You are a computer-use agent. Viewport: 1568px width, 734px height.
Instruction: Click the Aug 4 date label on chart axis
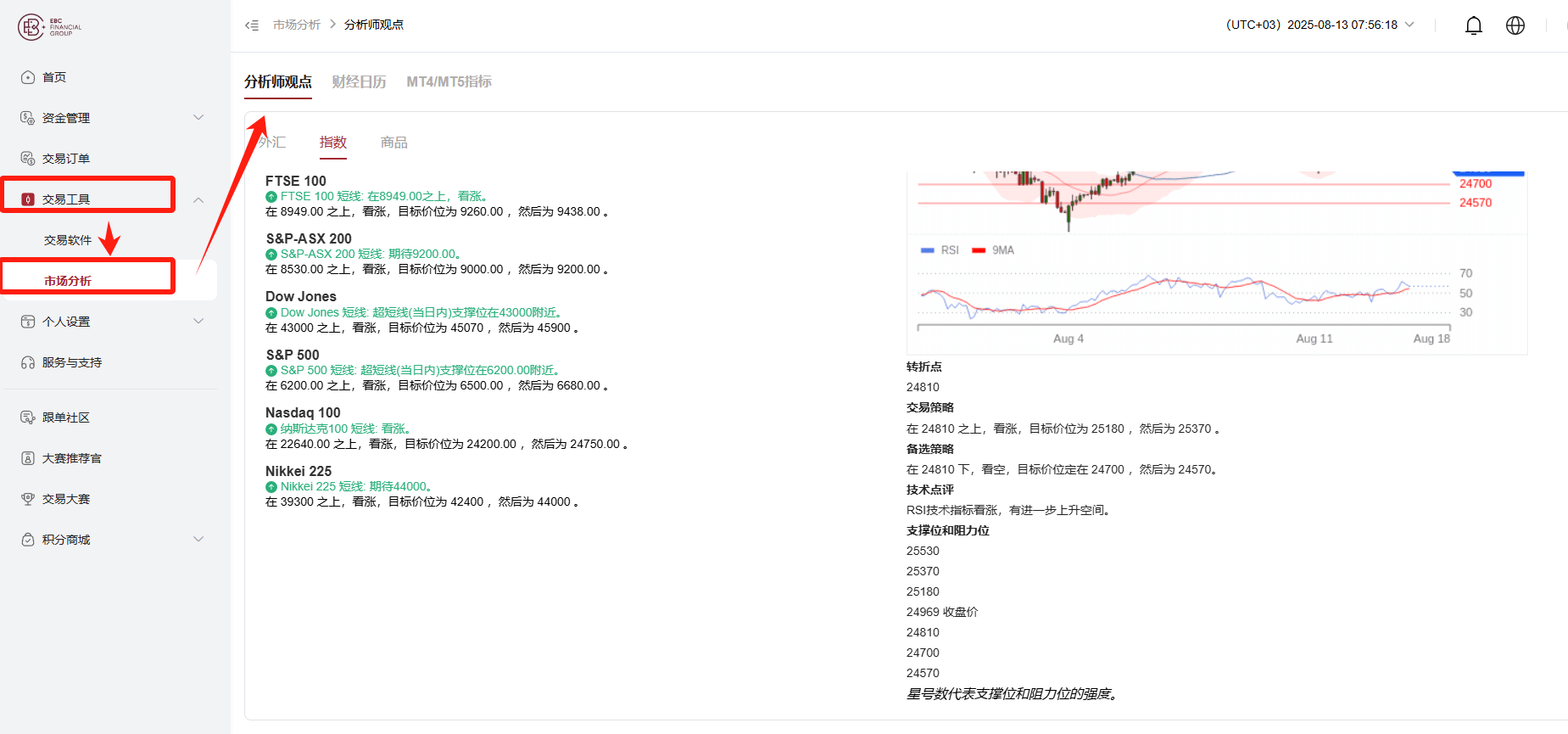(x=1069, y=339)
